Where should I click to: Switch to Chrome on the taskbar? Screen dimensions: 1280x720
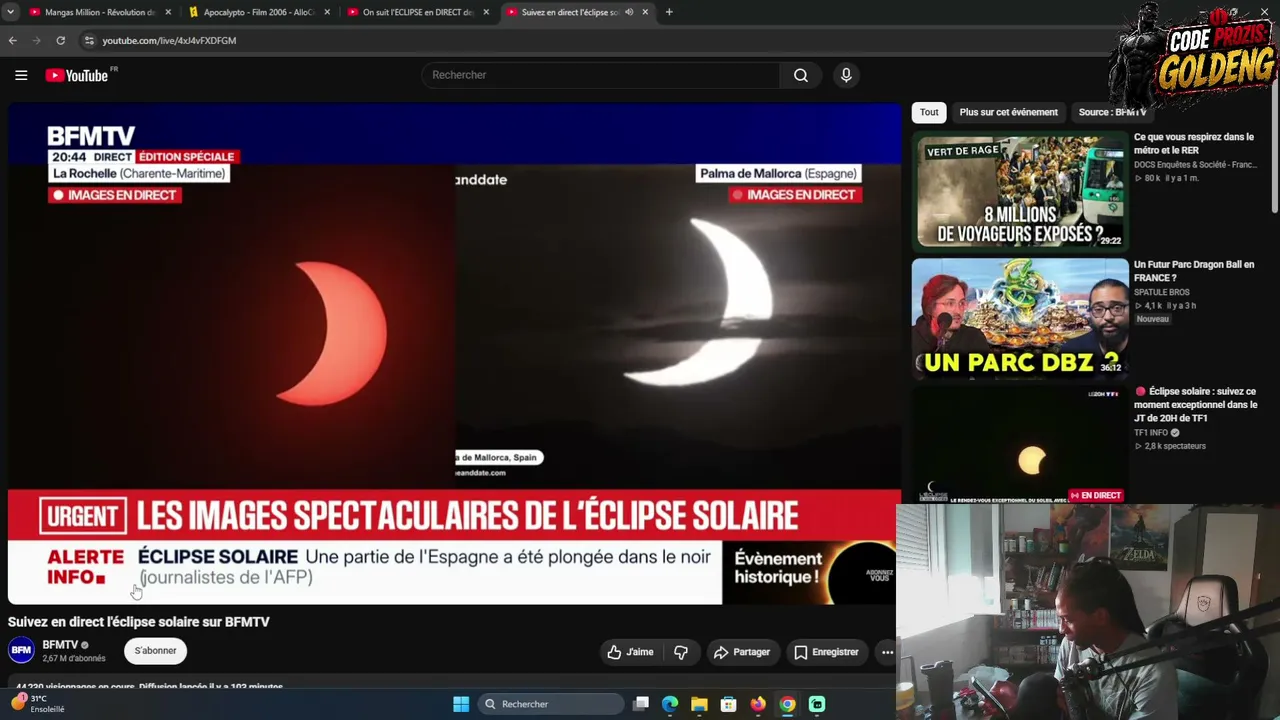[788, 704]
